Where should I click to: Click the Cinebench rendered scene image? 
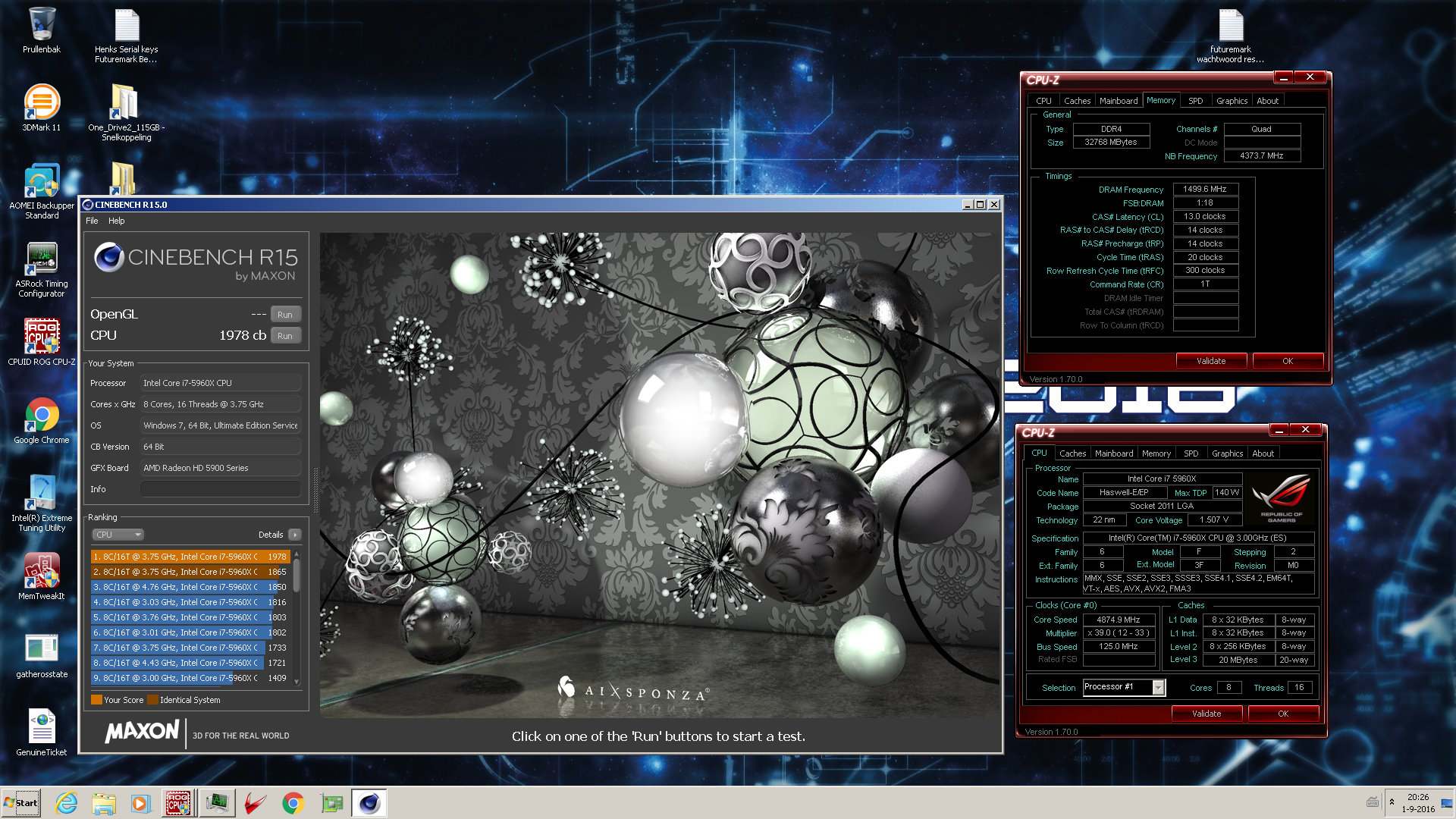coord(659,475)
